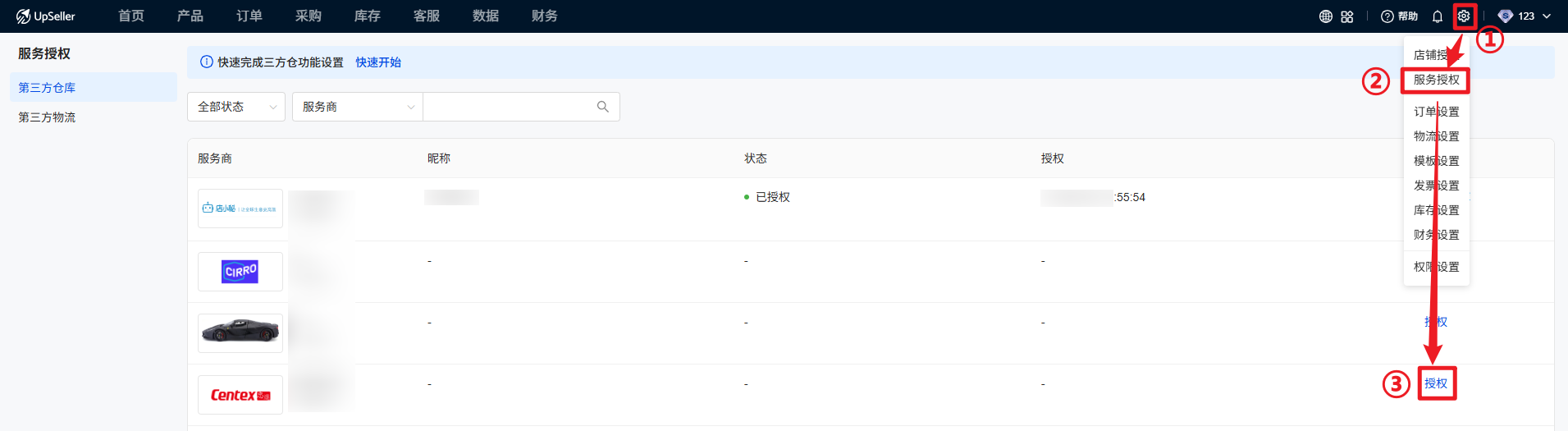1568x431 pixels.
Task: Click 授权 in the sports car row
Action: [x=1436, y=322]
